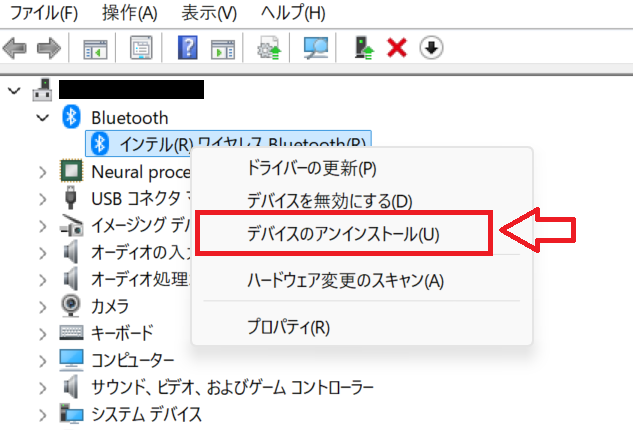Expand the Neural processors category
The width and height of the screenshot is (633, 430).
(43, 172)
